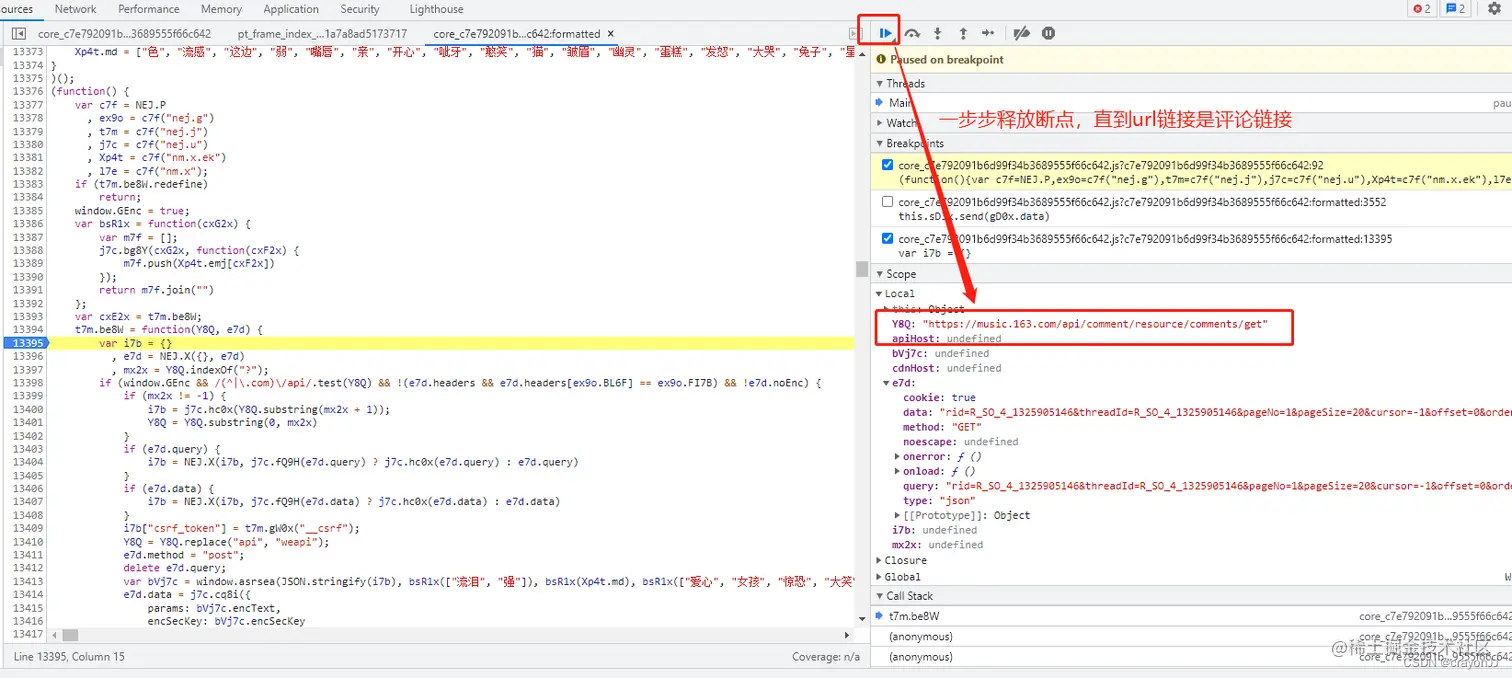This screenshot has height=678, width=1512.
Task: Switch to the Network tab
Action: click(76, 9)
